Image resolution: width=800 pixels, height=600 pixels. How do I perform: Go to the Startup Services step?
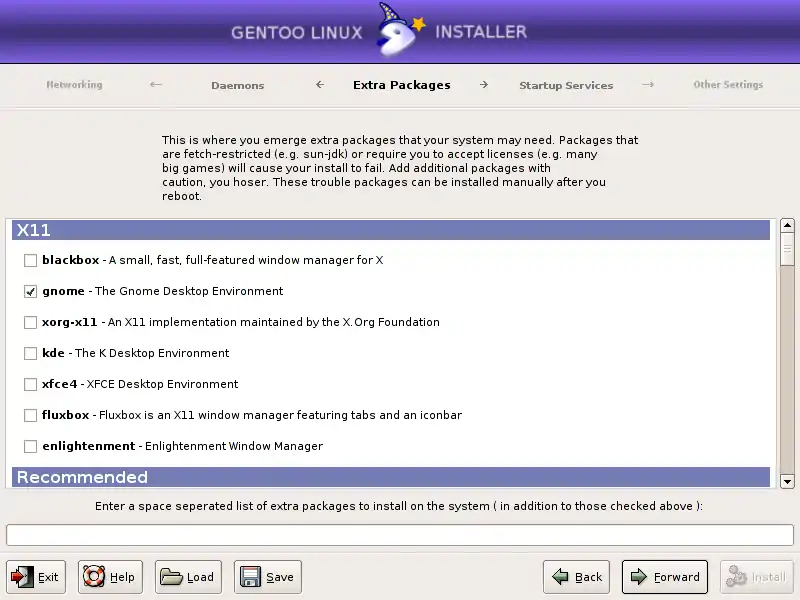coord(566,85)
